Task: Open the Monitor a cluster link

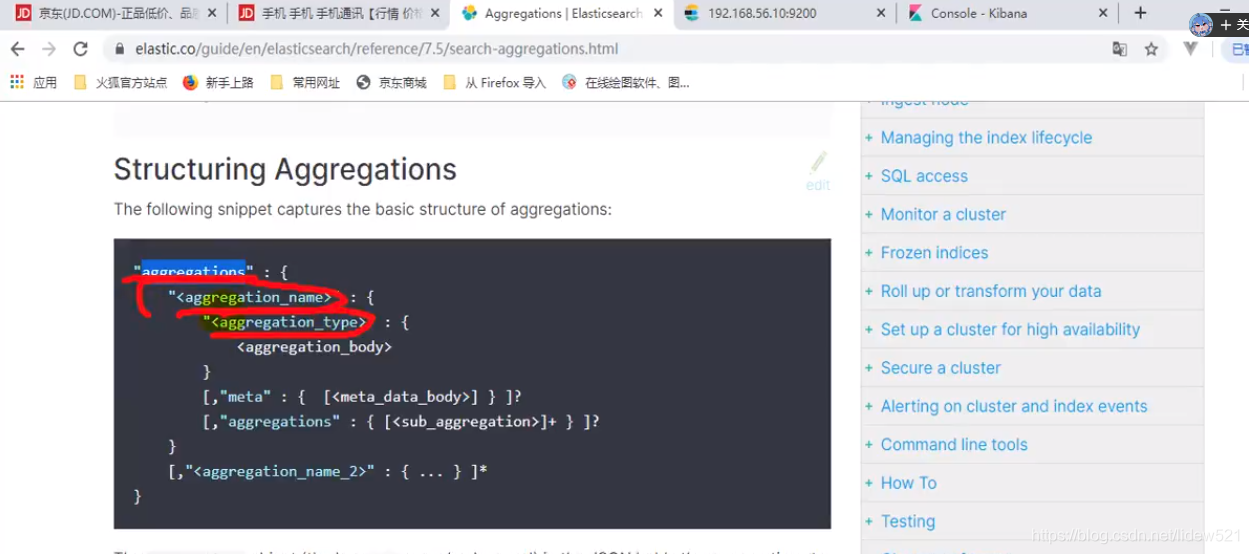Action: click(943, 215)
